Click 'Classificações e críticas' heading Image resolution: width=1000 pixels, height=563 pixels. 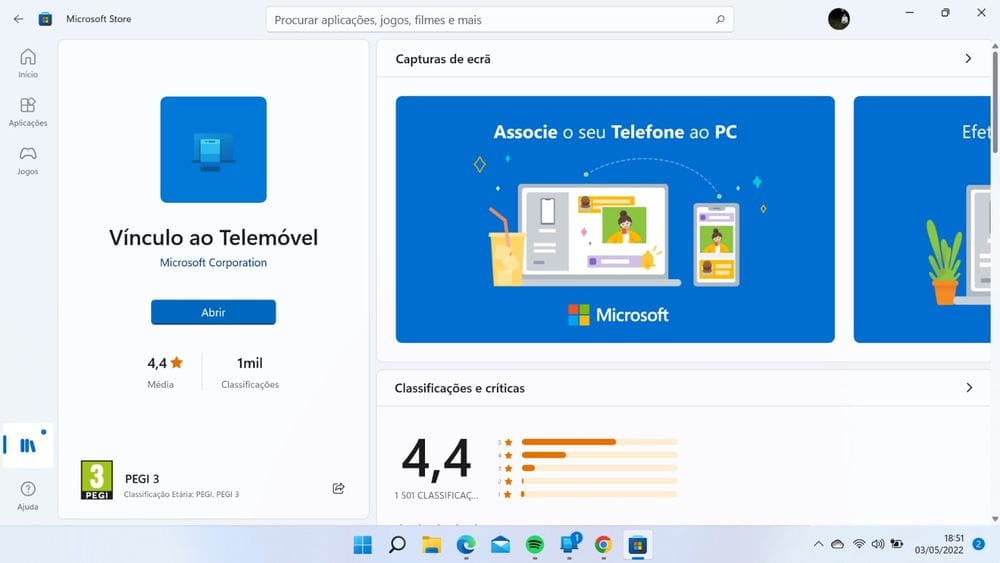460,388
